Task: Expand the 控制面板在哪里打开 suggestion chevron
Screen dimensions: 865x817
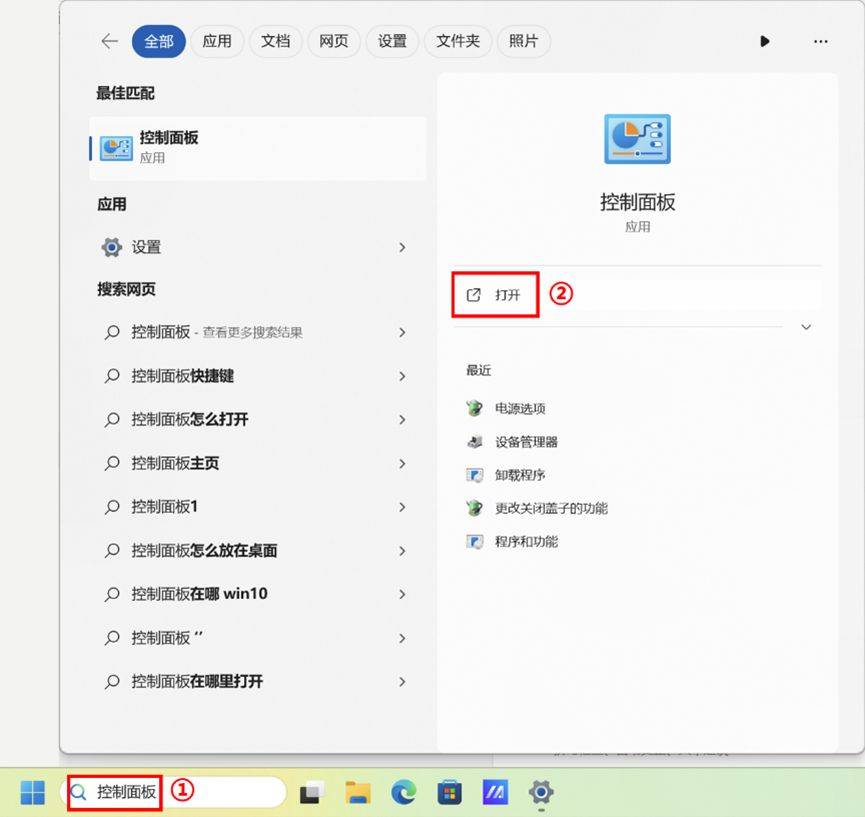Action: point(402,682)
